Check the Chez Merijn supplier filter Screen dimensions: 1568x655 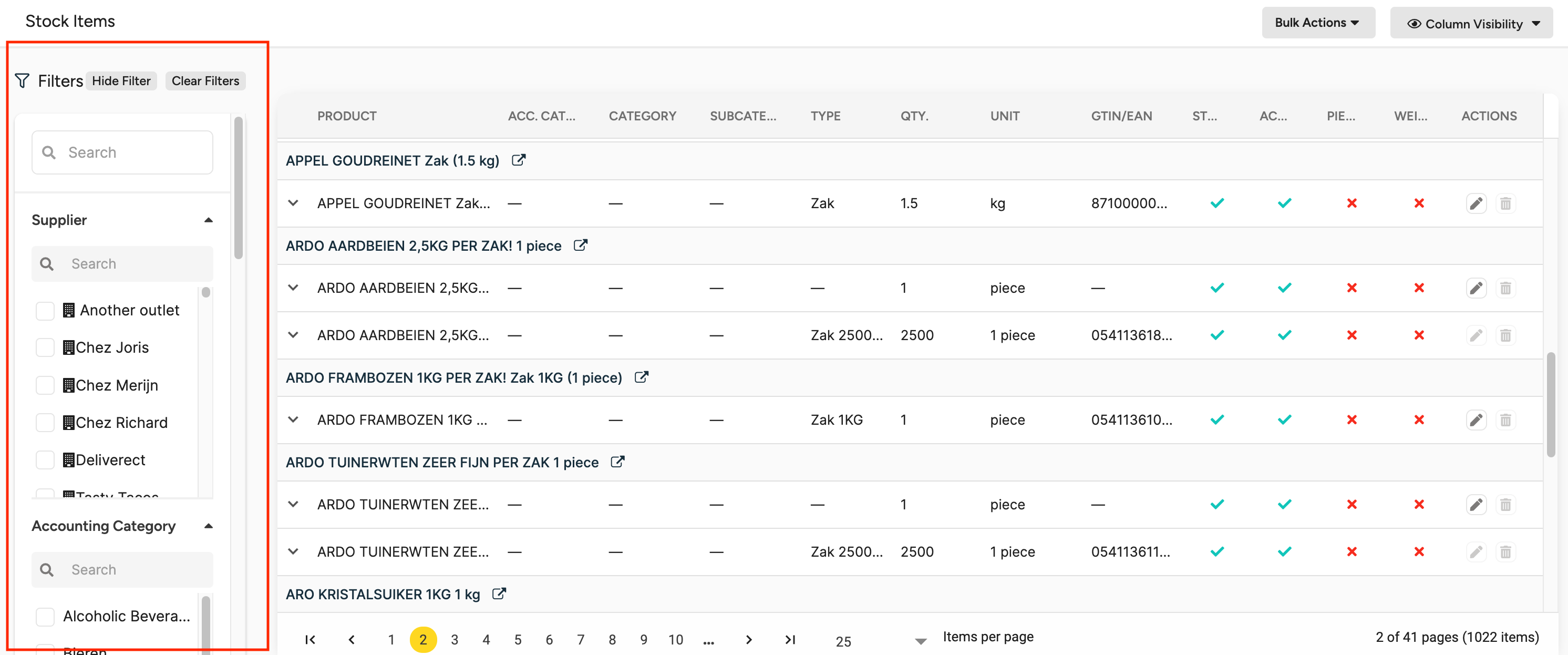coord(45,385)
